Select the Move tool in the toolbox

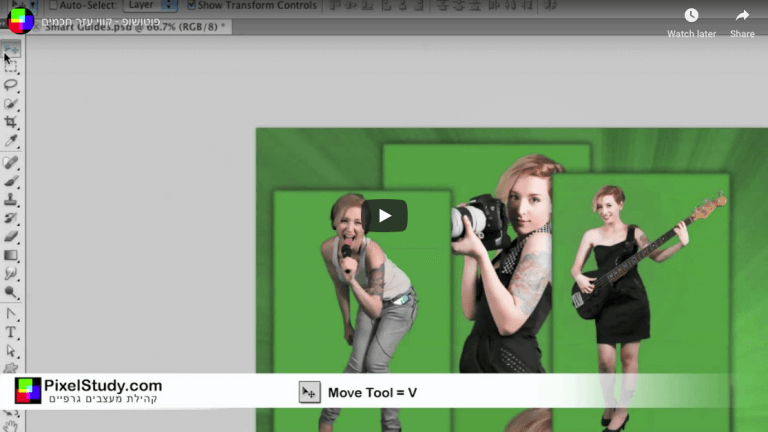tap(11, 49)
